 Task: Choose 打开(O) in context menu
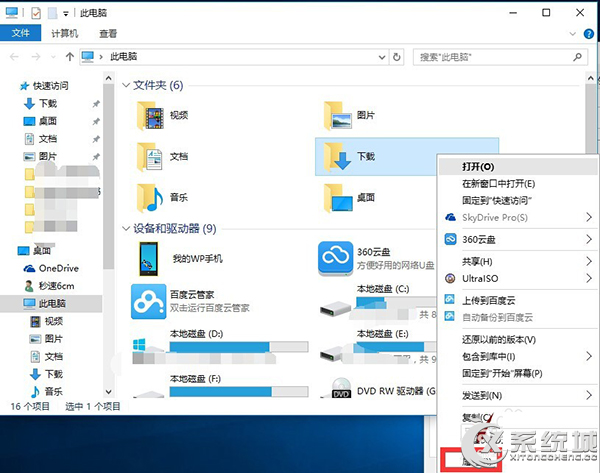(x=517, y=167)
